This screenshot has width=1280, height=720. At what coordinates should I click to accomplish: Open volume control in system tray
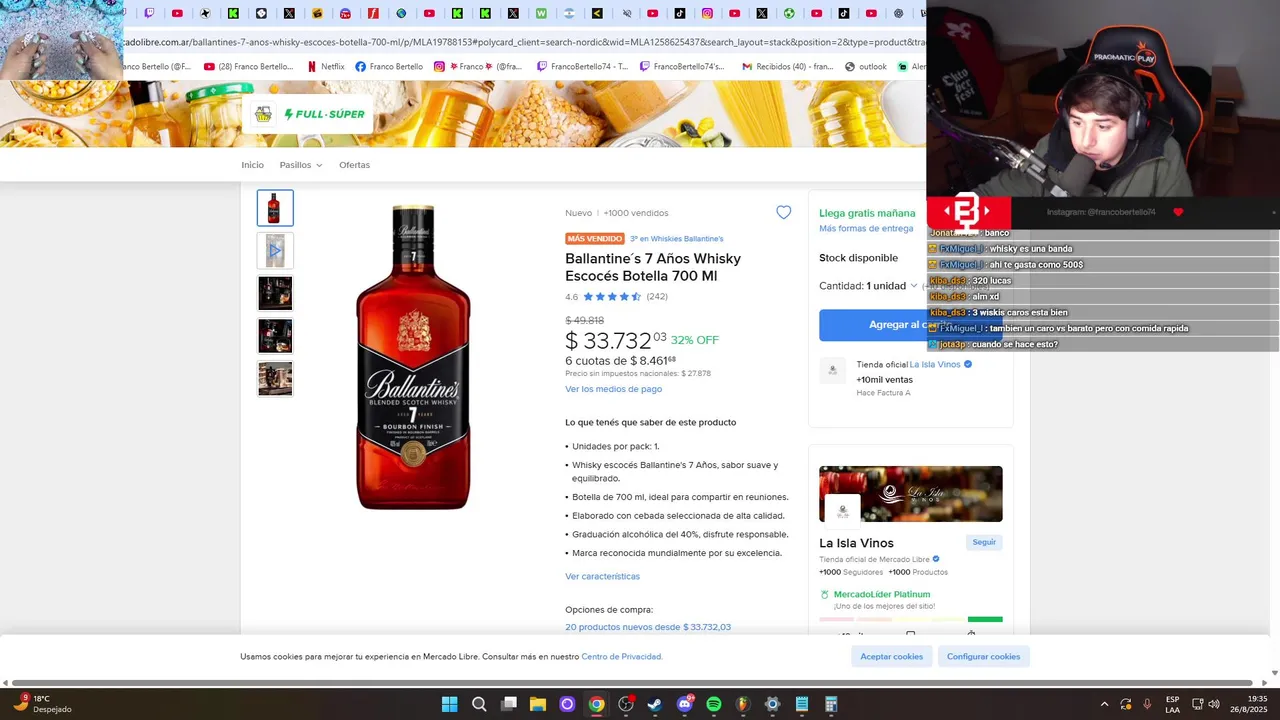pyautogui.click(x=1214, y=704)
